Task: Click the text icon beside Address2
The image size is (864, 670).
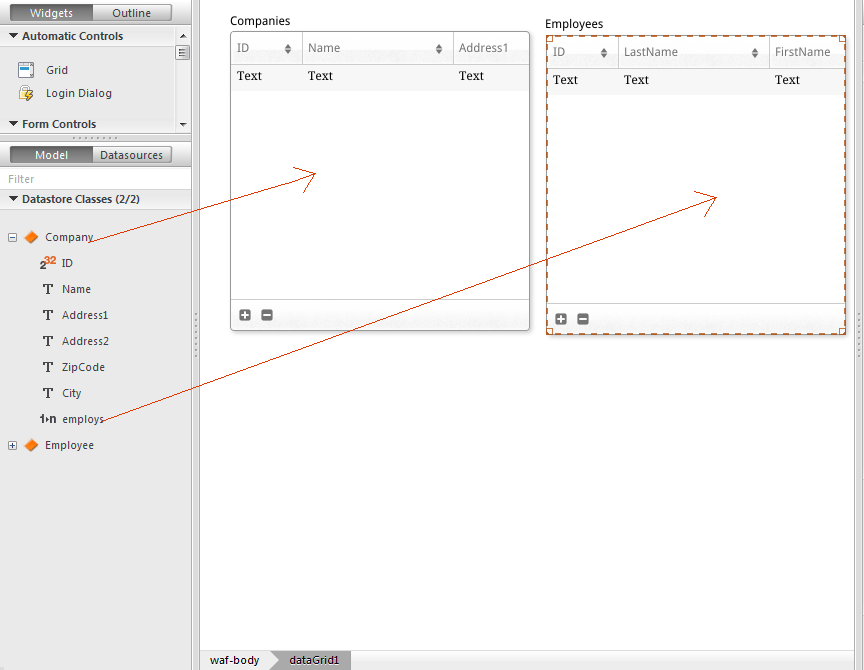Action: pos(48,341)
